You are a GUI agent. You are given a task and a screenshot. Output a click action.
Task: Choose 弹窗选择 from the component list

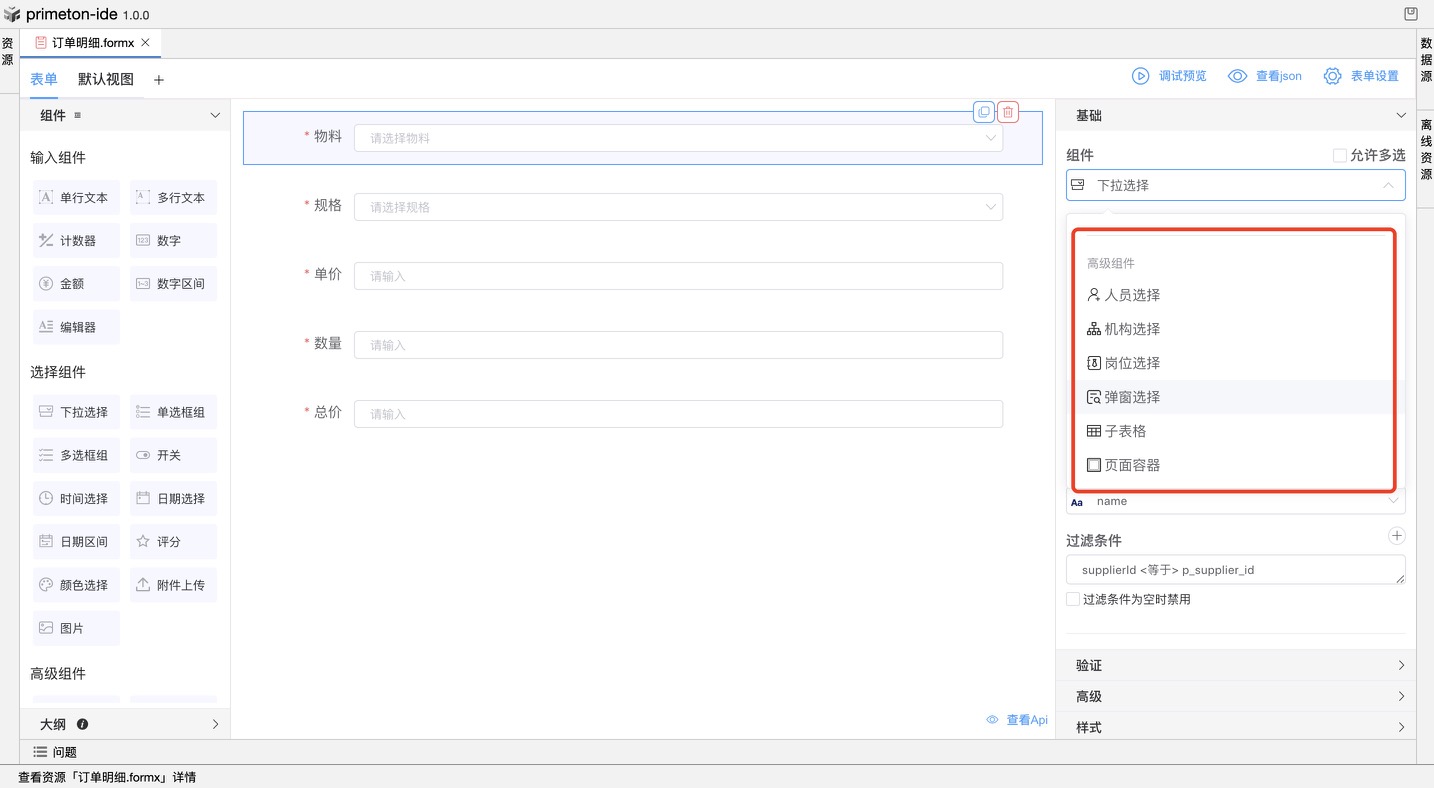tap(1132, 397)
